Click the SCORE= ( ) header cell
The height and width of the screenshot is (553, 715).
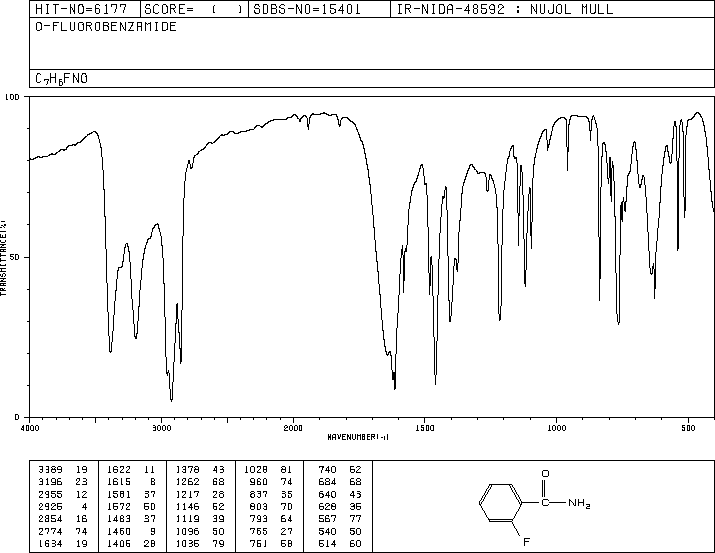(x=194, y=9)
